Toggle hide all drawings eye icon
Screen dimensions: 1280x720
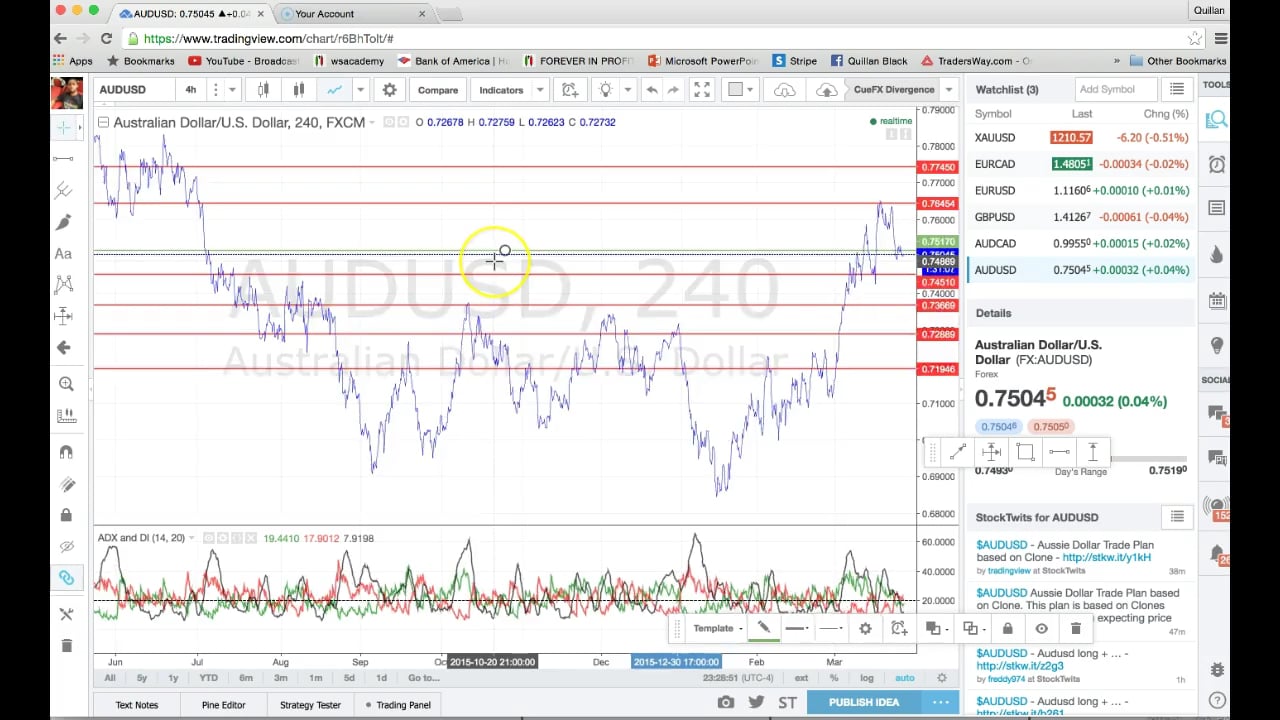[66, 547]
